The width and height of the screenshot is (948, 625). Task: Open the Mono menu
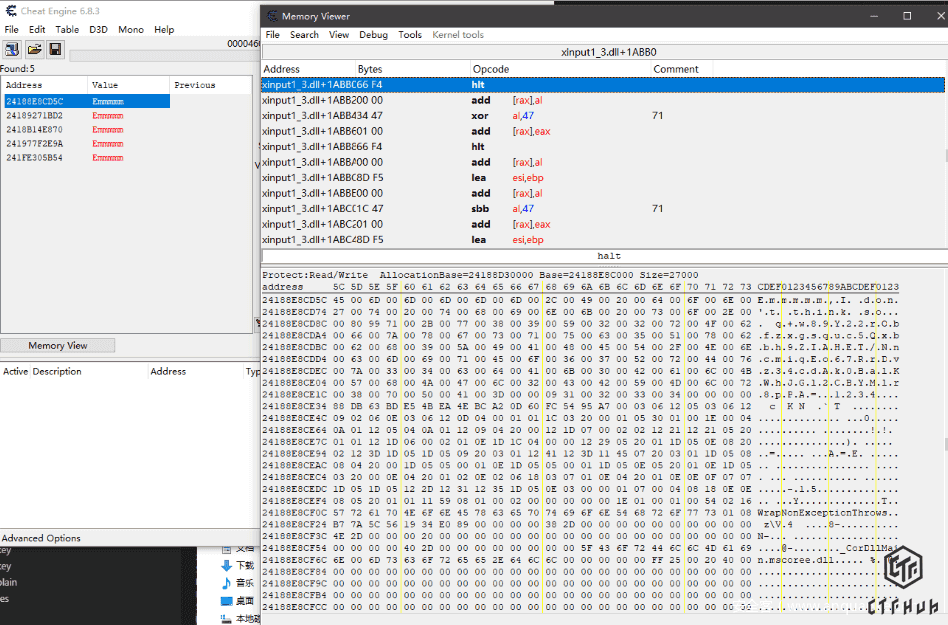coord(130,30)
